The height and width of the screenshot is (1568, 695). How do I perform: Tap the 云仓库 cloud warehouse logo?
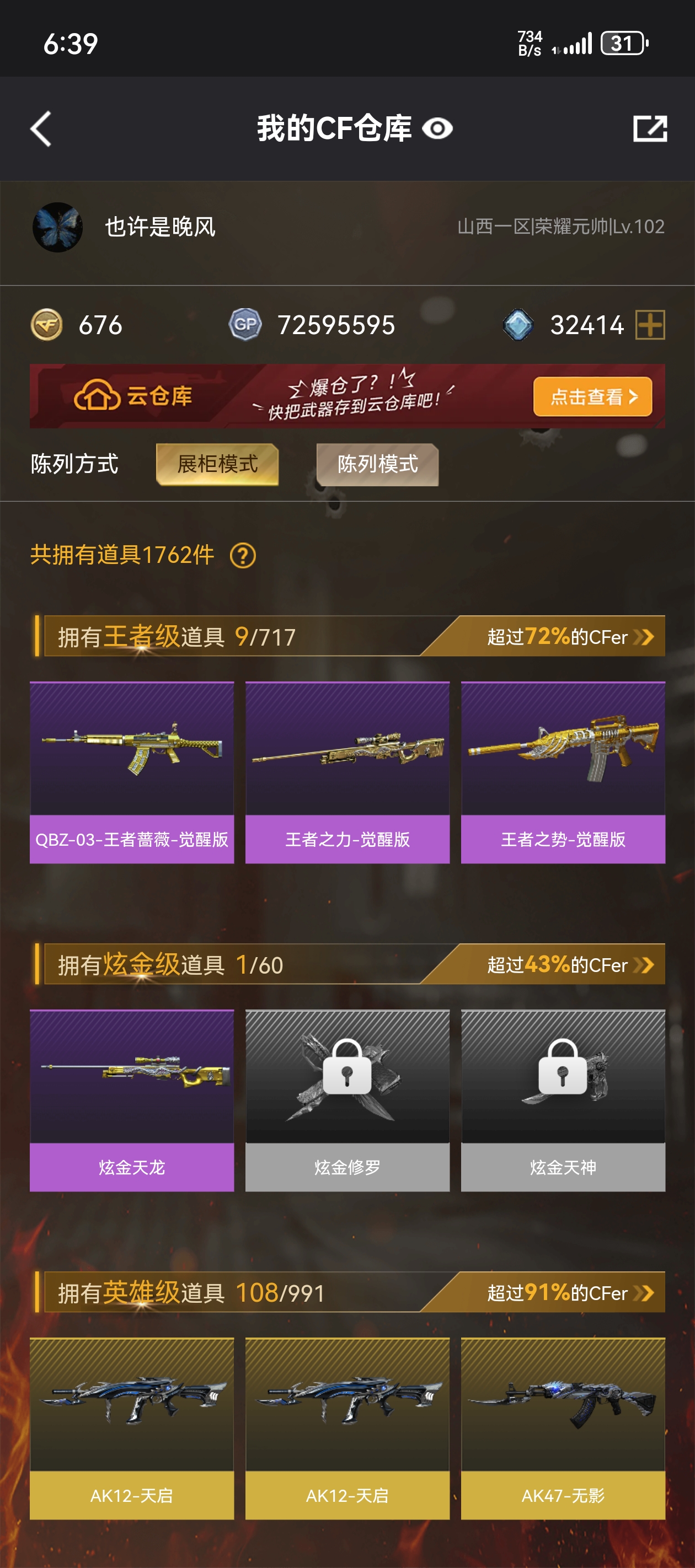tap(133, 396)
